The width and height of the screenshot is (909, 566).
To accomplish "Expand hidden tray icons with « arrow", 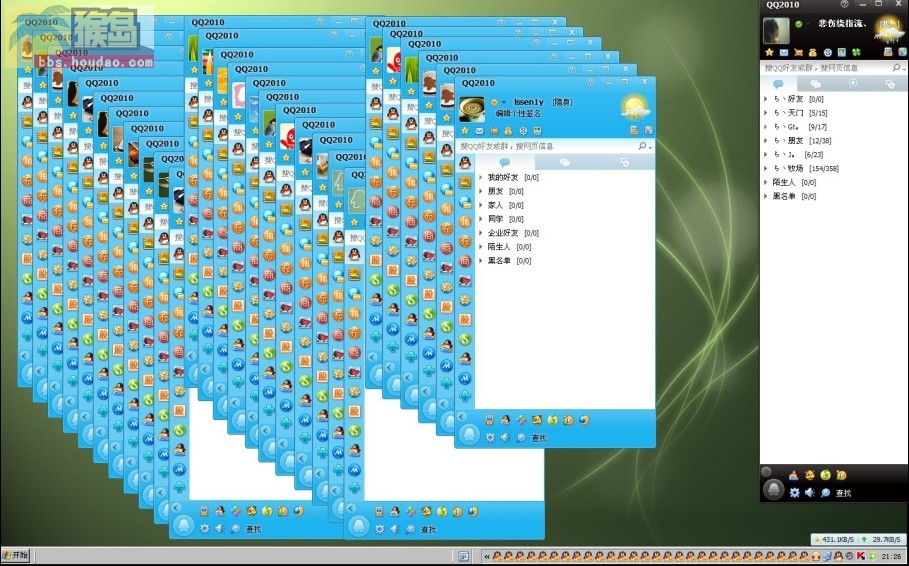I will coord(486,557).
